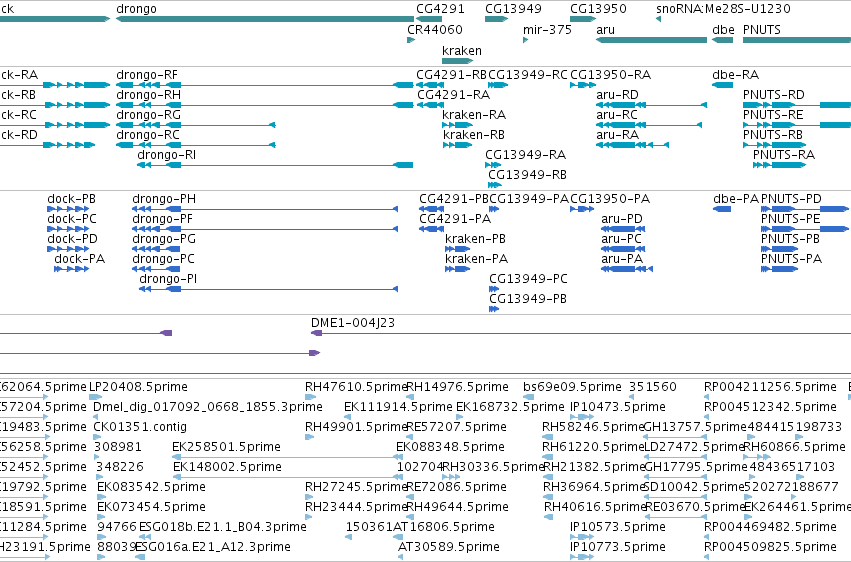Image resolution: width=851 pixels, height=562 pixels.
Task: Click the long aru gene bar
Action: [x=651, y=40]
